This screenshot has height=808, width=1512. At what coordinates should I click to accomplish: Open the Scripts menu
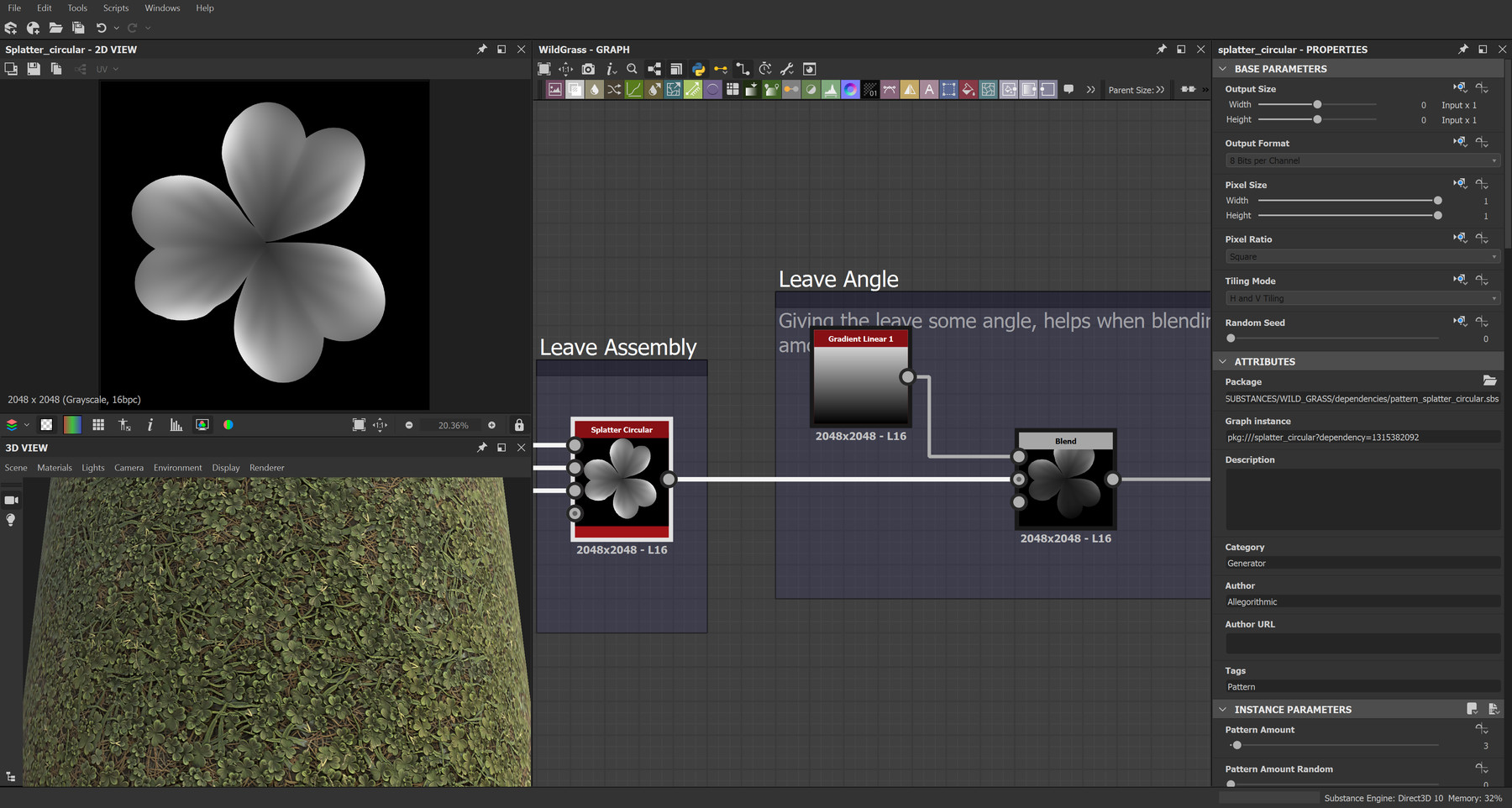(x=115, y=8)
